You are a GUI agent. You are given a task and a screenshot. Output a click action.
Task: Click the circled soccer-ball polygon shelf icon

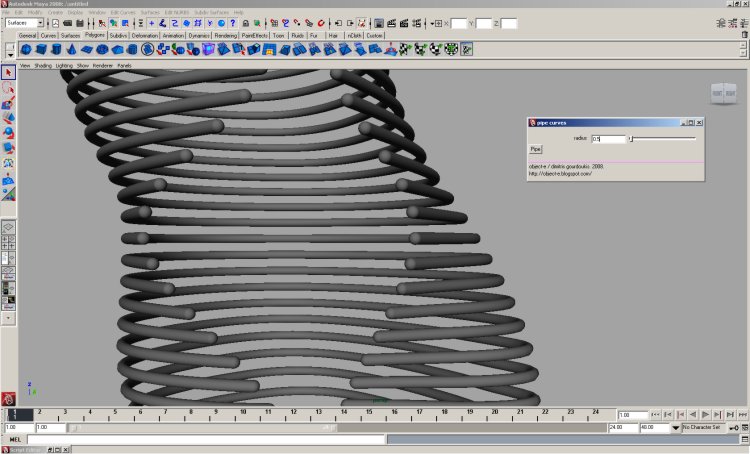click(147, 49)
